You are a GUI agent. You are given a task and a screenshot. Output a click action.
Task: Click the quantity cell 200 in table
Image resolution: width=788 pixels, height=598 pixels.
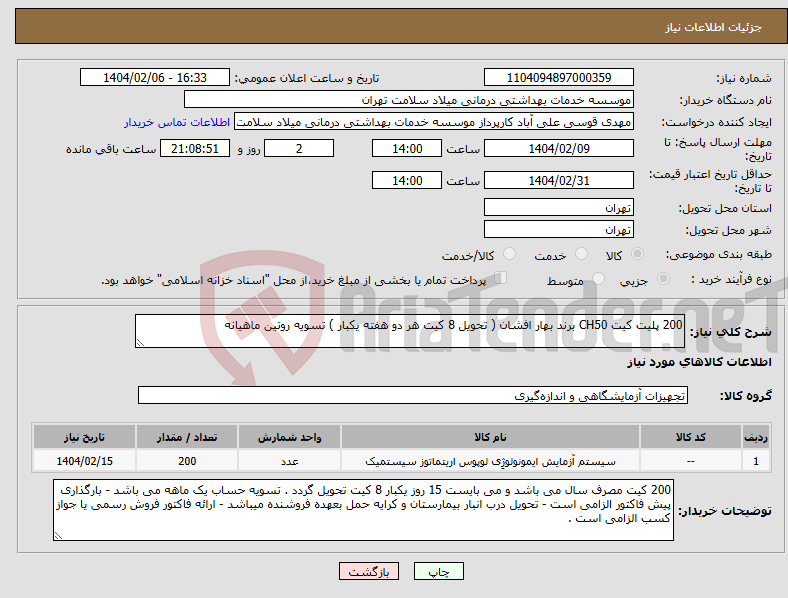pyautogui.click(x=187, y=461)
